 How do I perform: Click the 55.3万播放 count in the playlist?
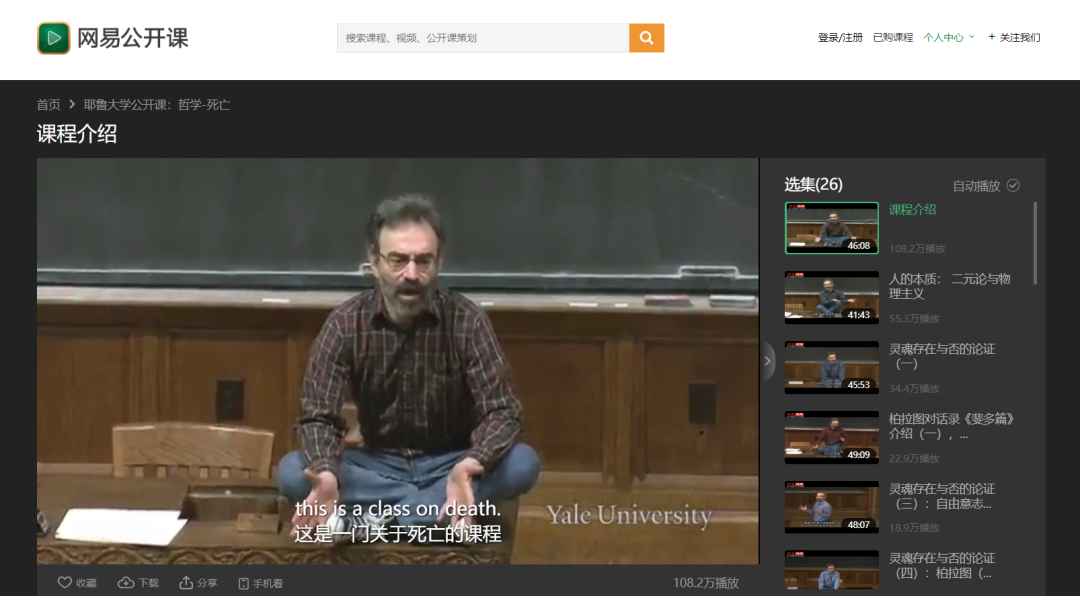click(x=914, y=318)
